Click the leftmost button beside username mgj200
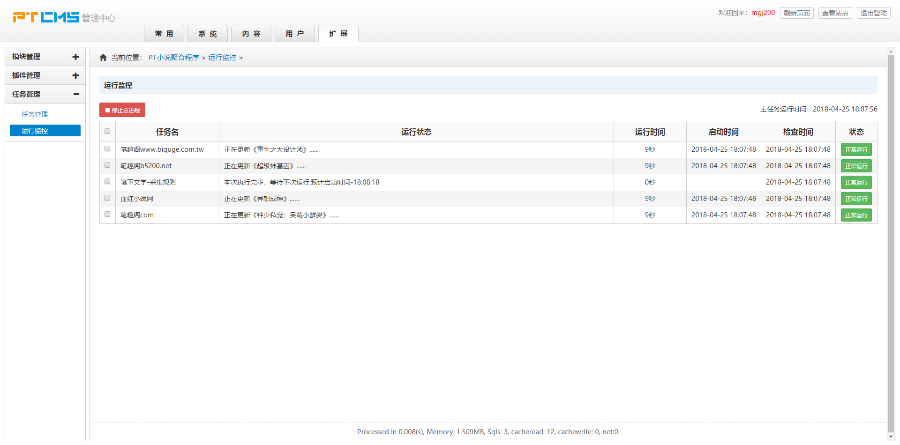 click(x=797, y=13)
